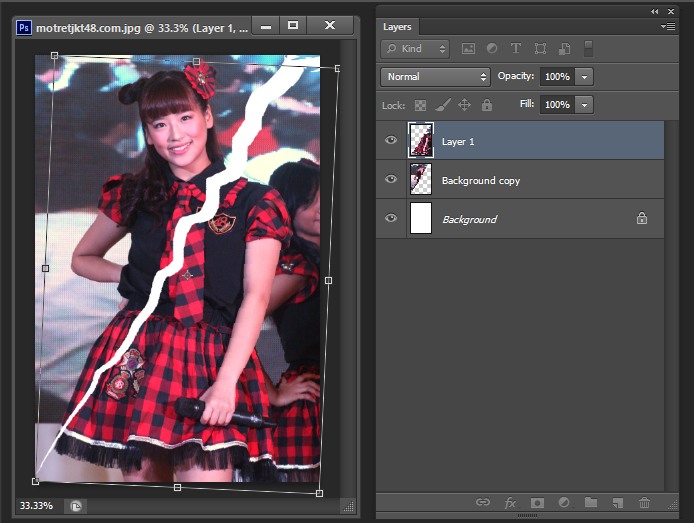Hide Layer 1 using eye icon
The height and width of the screenshot is (523, 694).
tap(391, 140)
